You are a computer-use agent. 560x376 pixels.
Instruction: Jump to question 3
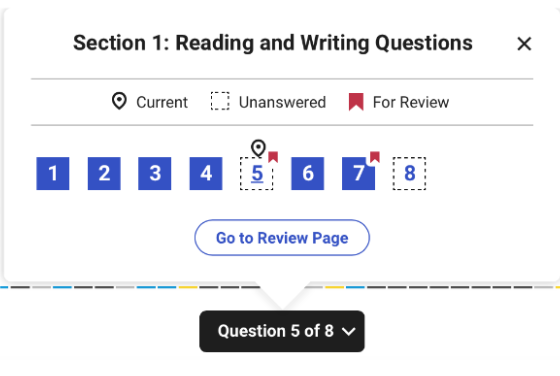pos(155,173)
